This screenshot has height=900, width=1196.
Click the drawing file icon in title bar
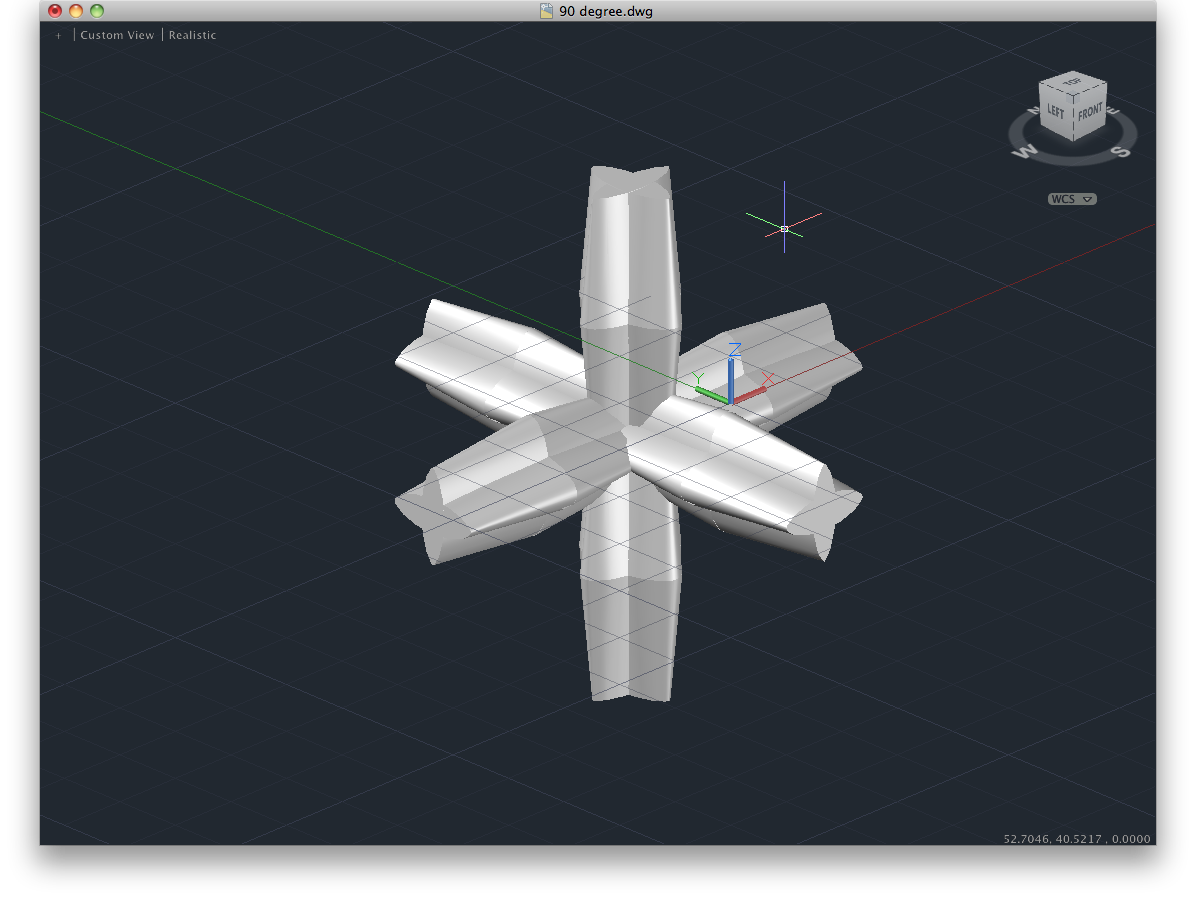[546, 11]
